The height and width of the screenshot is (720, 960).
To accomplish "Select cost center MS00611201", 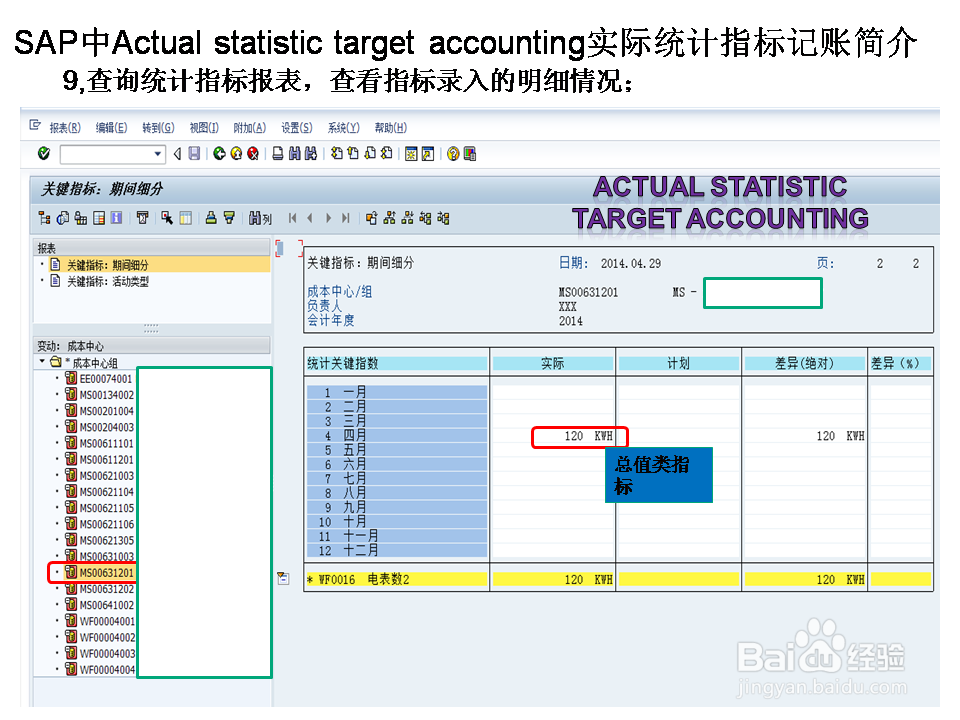I will coord(107,460).
